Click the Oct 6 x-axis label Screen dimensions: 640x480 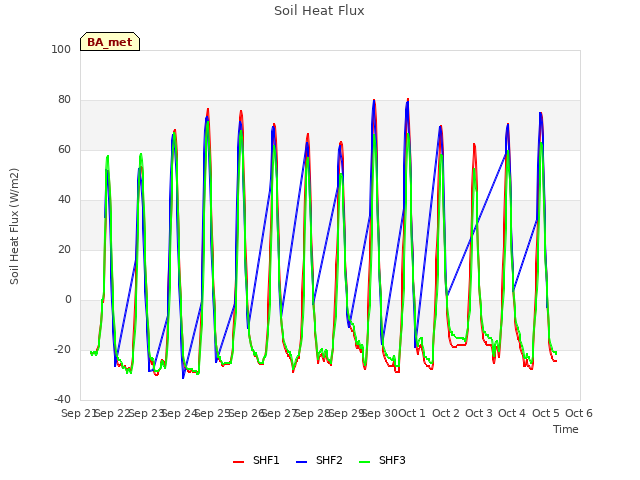(x=579, y=413)
